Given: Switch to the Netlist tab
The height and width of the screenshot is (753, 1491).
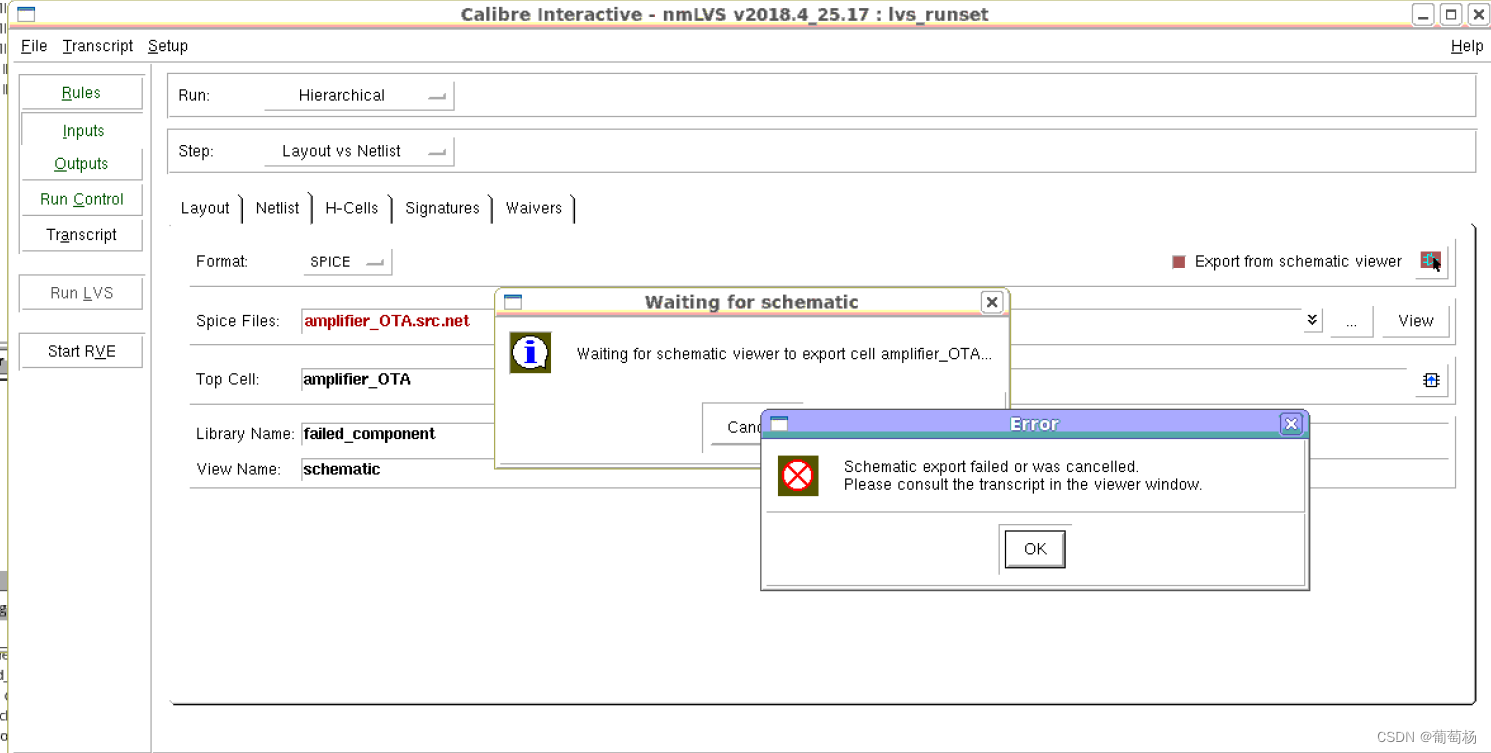Looking at the screenshot, I should click(x=277, y=208).
